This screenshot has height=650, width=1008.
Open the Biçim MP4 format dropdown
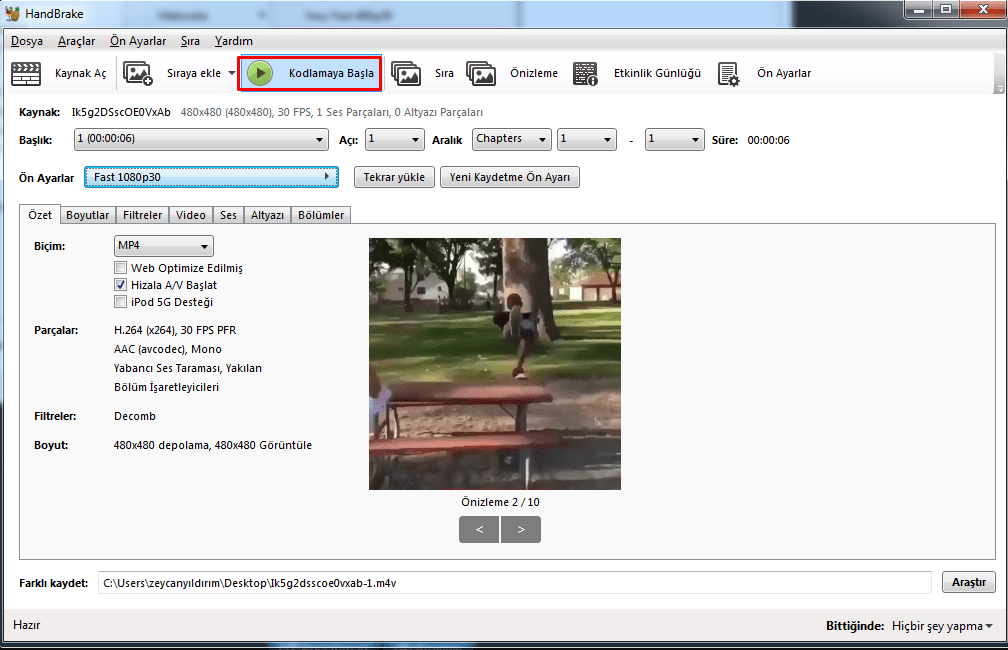coord(164,246)
